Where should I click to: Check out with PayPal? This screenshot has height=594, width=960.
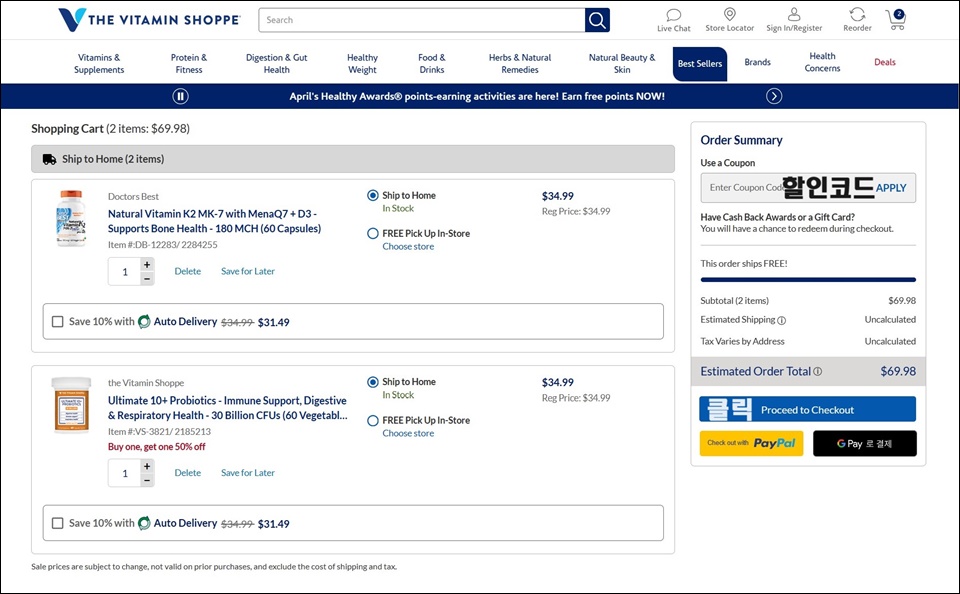751,443
